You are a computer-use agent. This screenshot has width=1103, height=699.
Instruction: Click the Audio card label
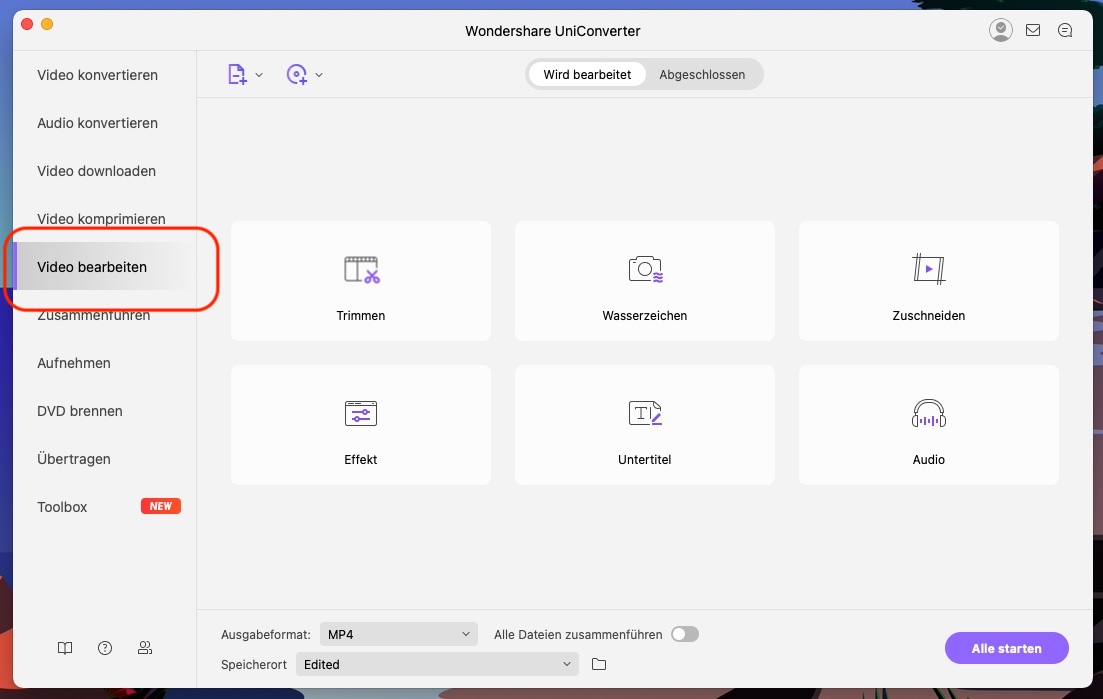[x=929, y=459]
